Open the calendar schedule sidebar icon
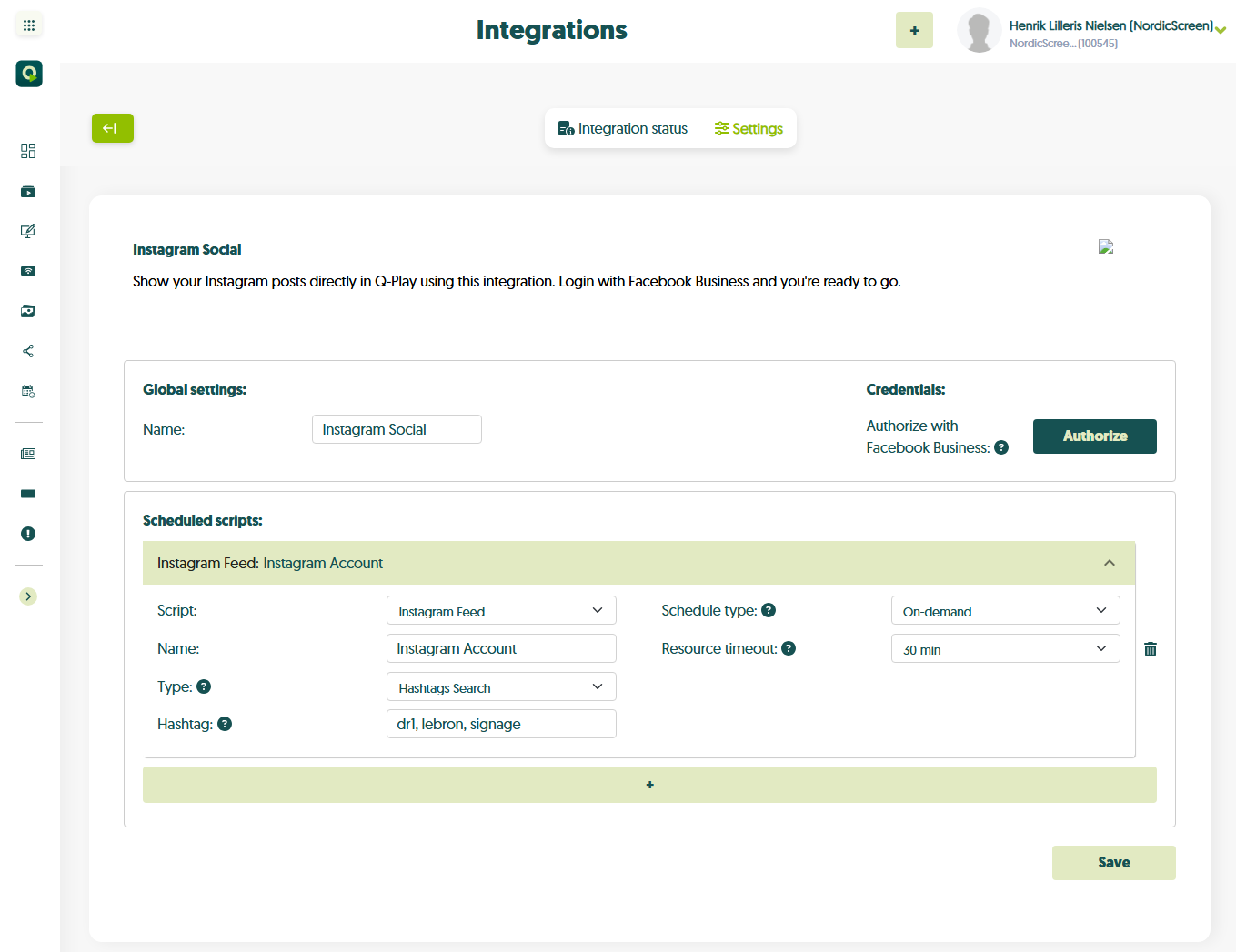1236x952 pixels. point(28,391)
